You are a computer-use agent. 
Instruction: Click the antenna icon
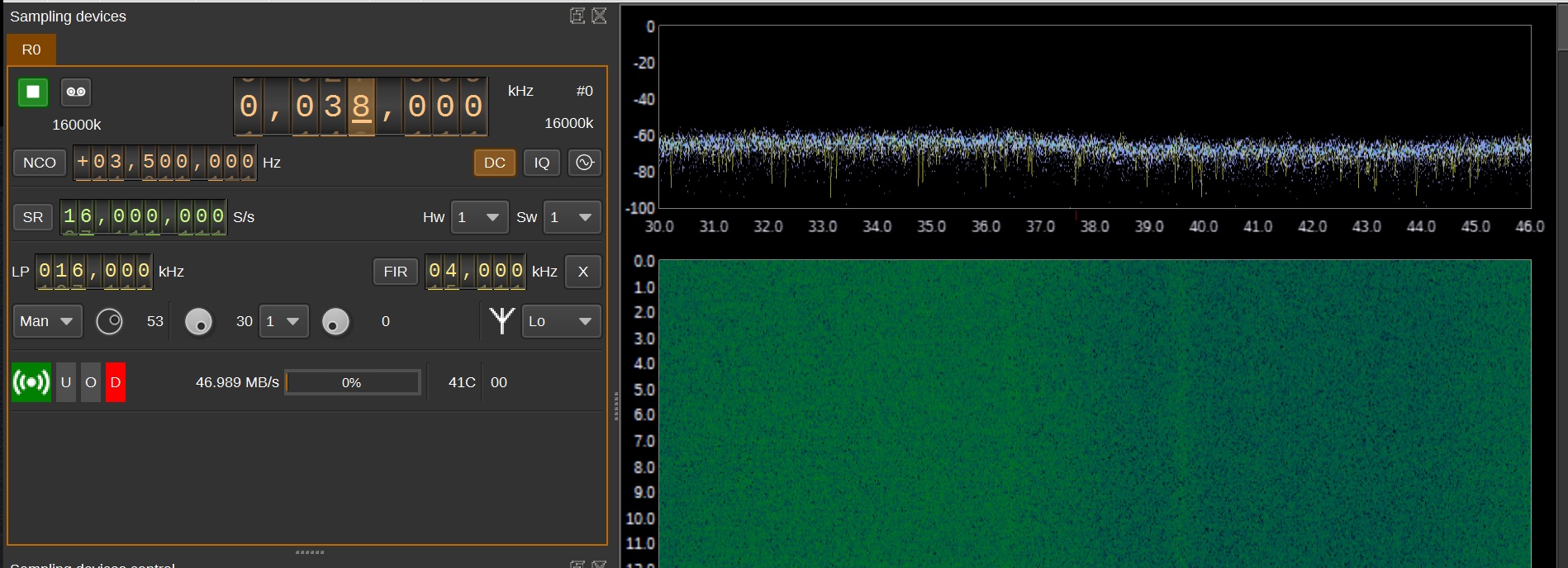click(501, 320)
